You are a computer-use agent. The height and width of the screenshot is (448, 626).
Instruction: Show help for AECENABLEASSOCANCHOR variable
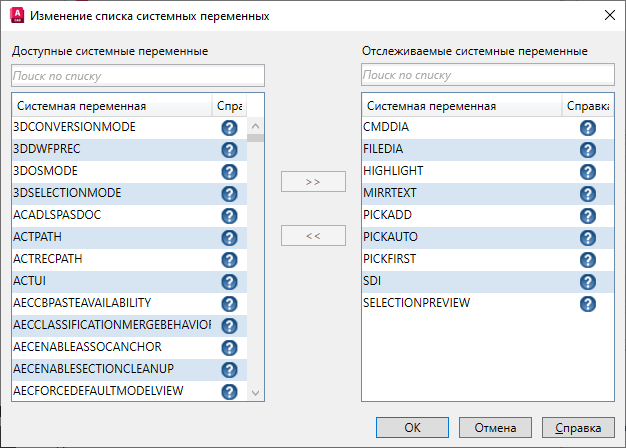click(x=229, y=348)
